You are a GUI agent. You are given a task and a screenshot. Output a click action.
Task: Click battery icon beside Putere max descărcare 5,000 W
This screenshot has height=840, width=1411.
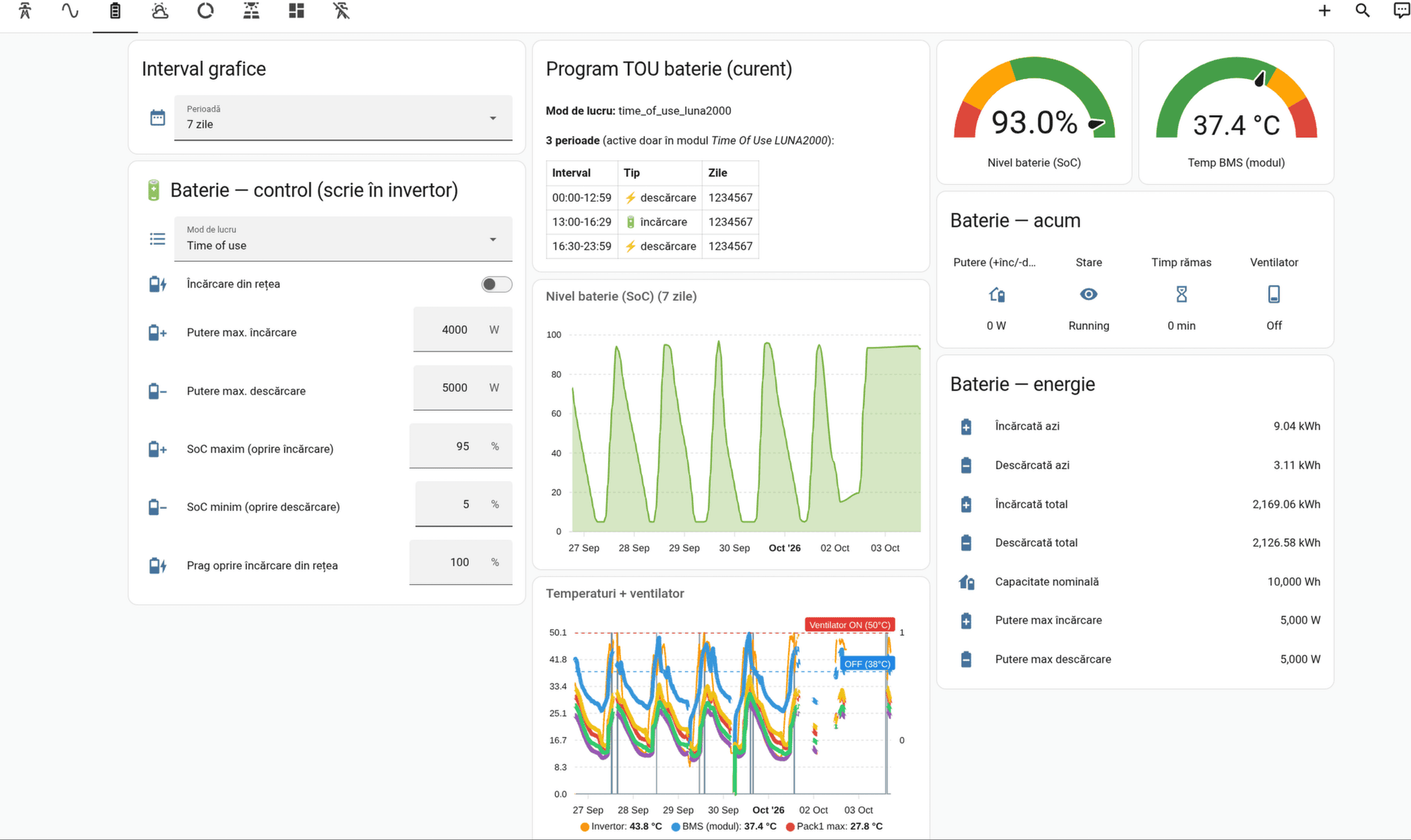967,659
